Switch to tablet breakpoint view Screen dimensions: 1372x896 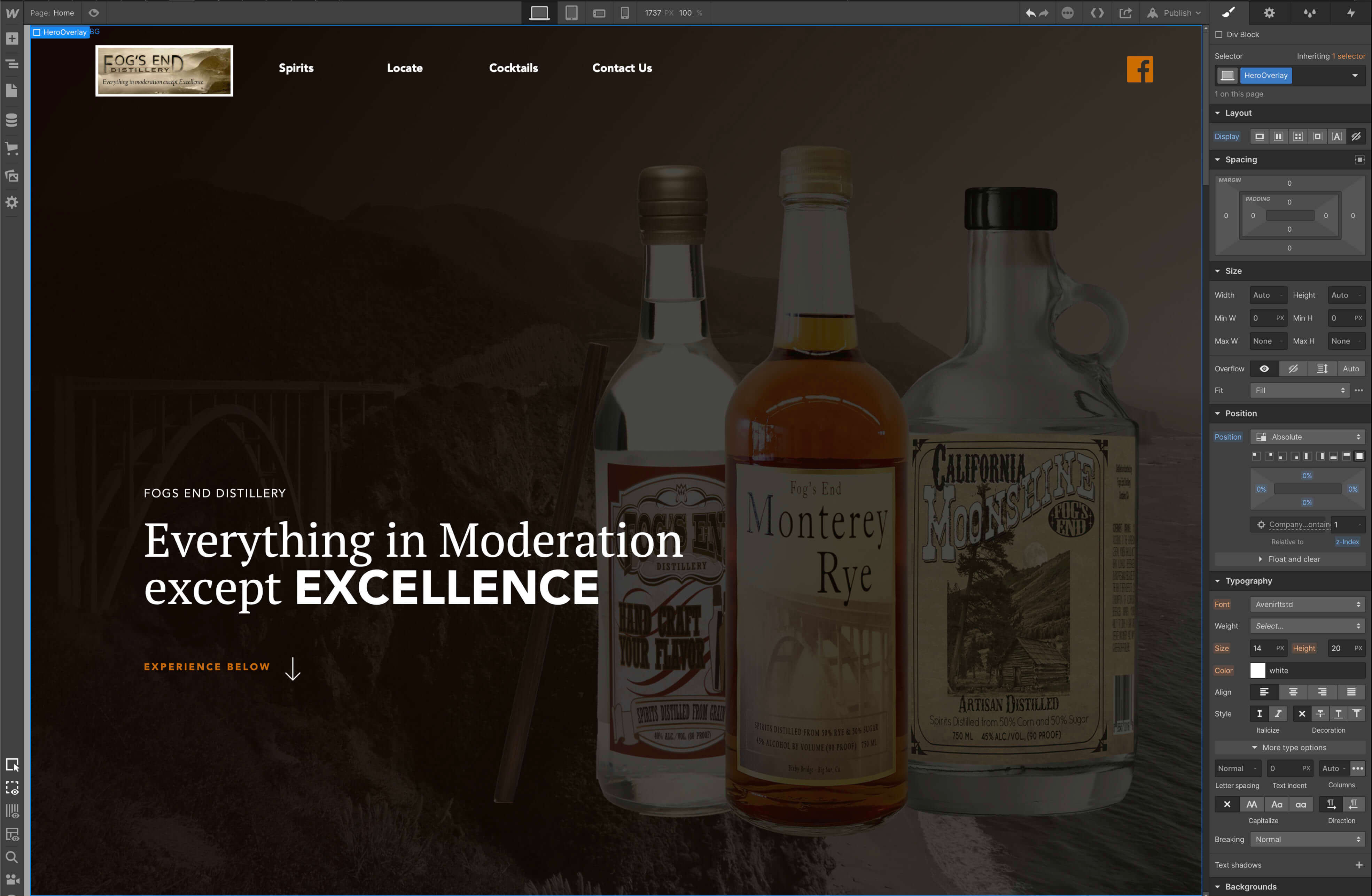(571, 13)
